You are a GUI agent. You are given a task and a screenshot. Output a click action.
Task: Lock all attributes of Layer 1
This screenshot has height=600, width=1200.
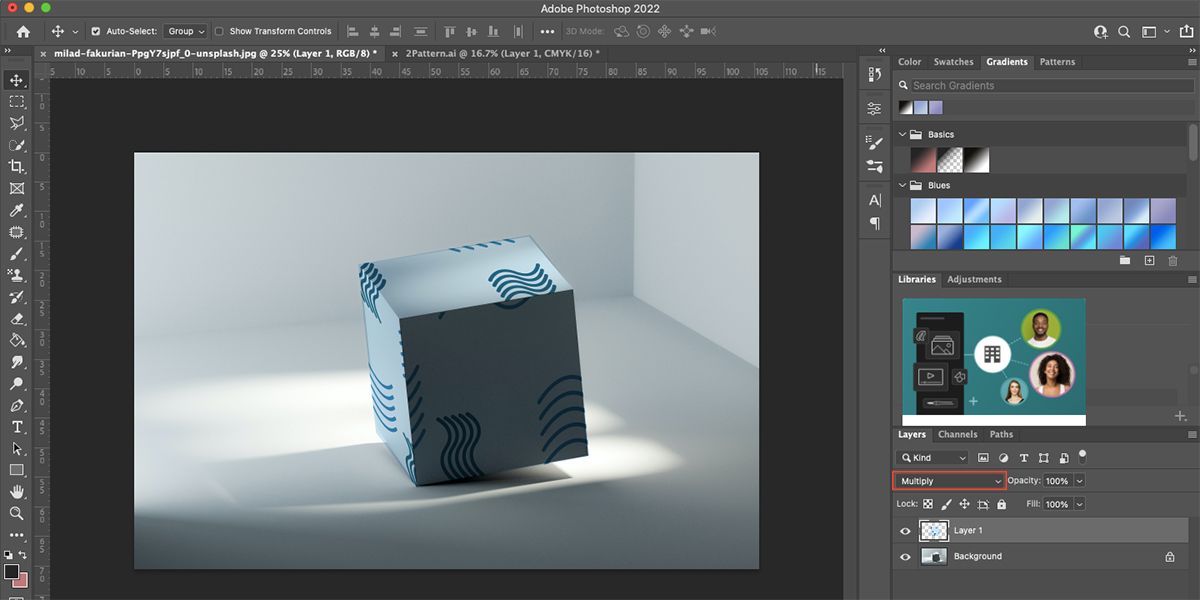coord(1001,504)
